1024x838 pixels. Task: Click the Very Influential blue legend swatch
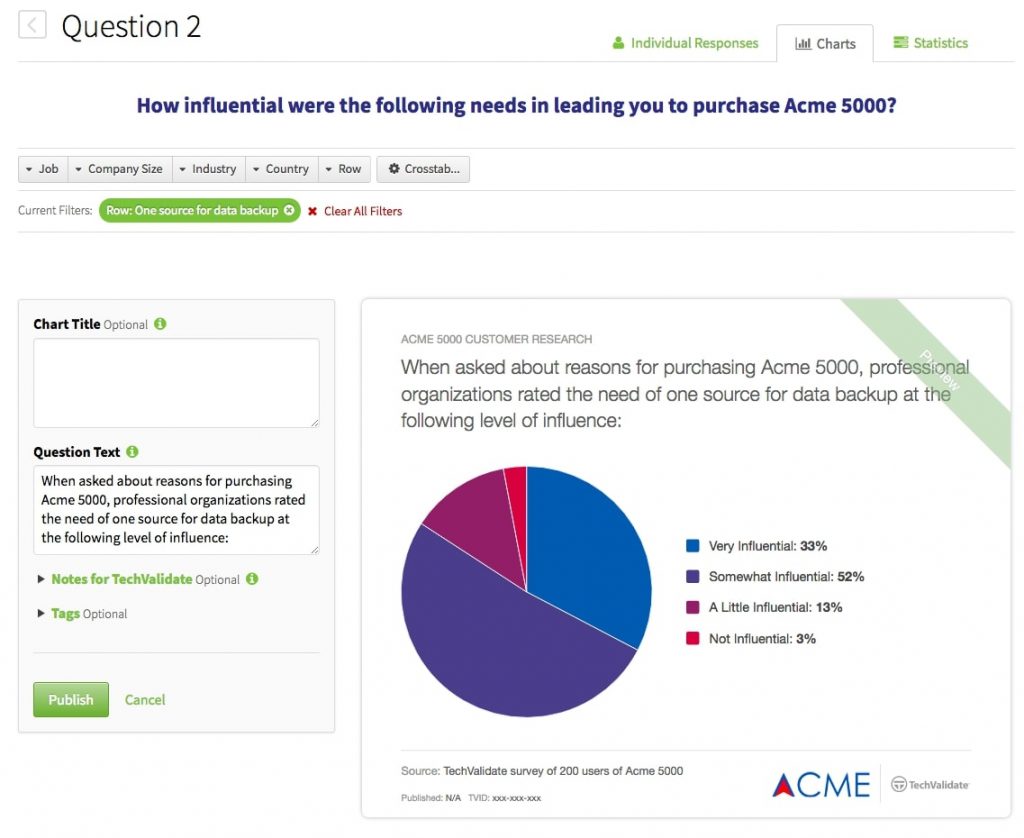pyautogui.click(x=693, y=545)
